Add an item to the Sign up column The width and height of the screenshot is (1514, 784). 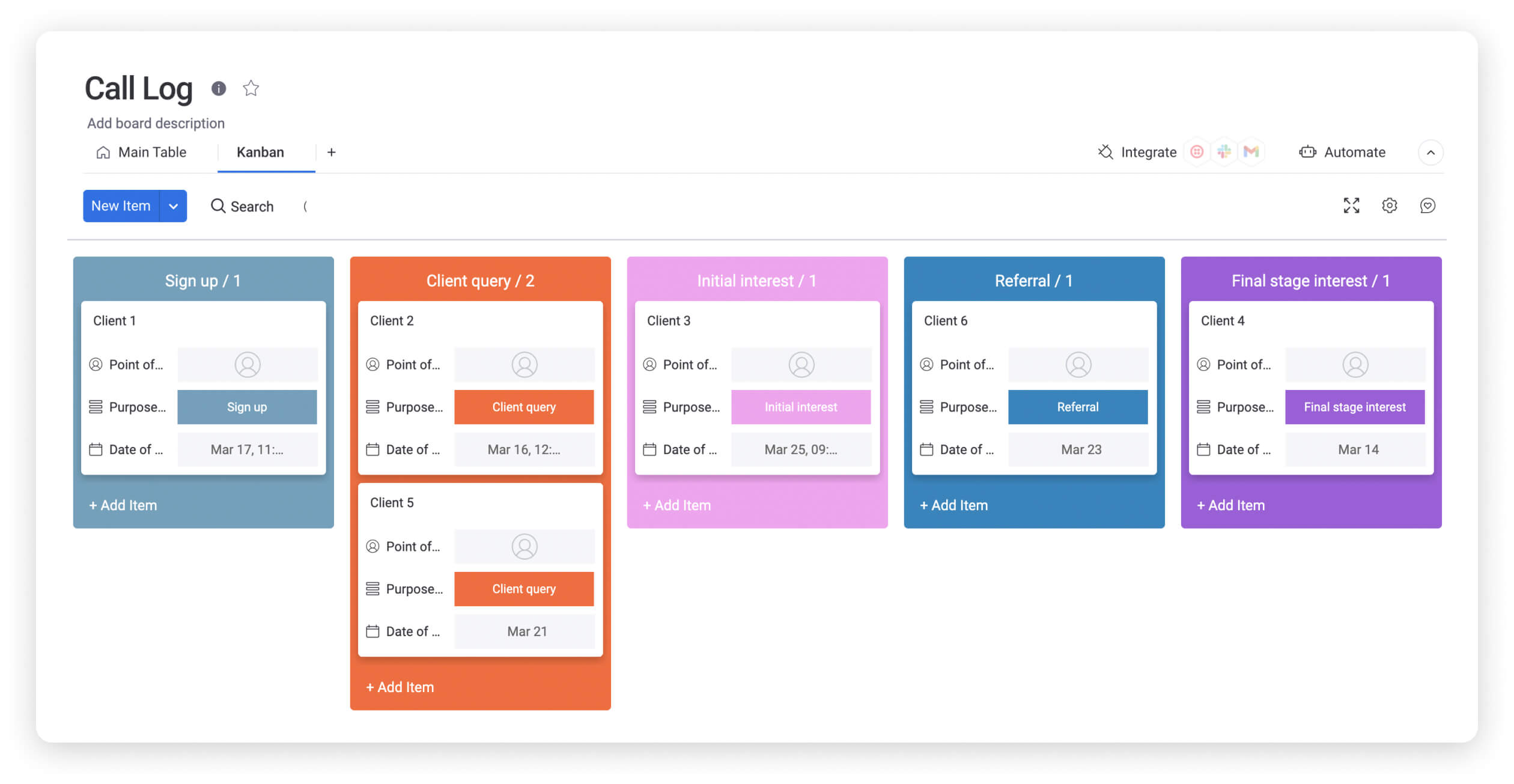click(x=123, y=505)
